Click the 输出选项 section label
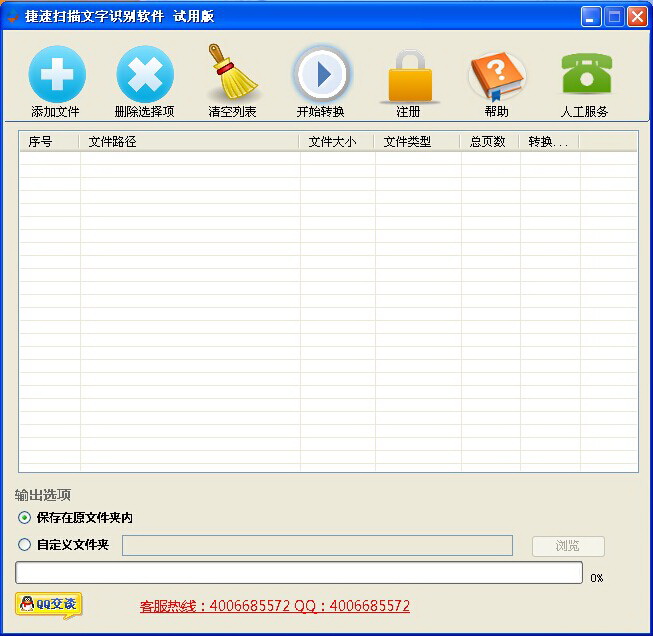653x636 pixels. 42,495
